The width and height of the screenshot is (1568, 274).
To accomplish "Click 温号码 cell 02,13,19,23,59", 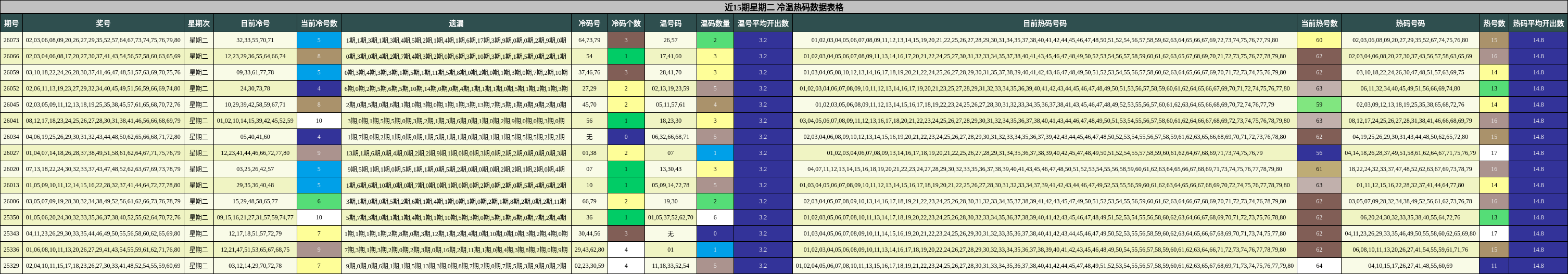I will pyautogui.click(x=670, y=88).
